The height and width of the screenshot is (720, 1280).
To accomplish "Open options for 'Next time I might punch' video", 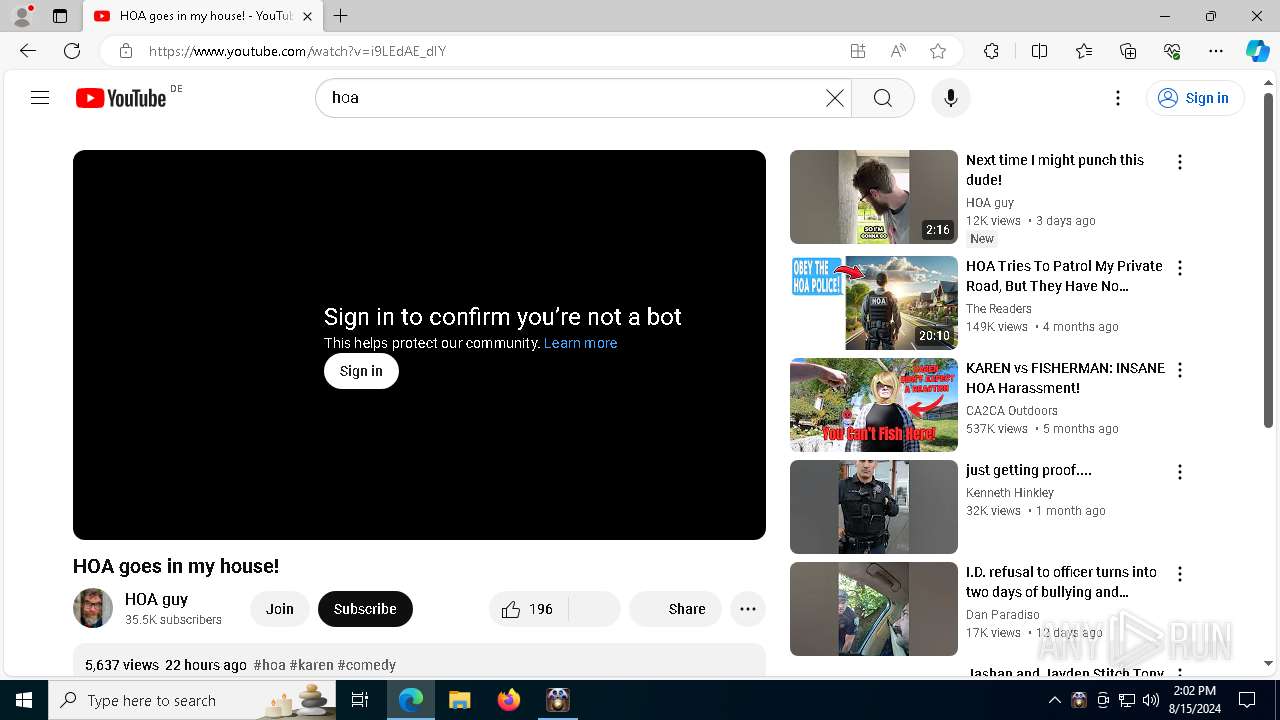I will pyautogui.click(x=1180, y=162).
